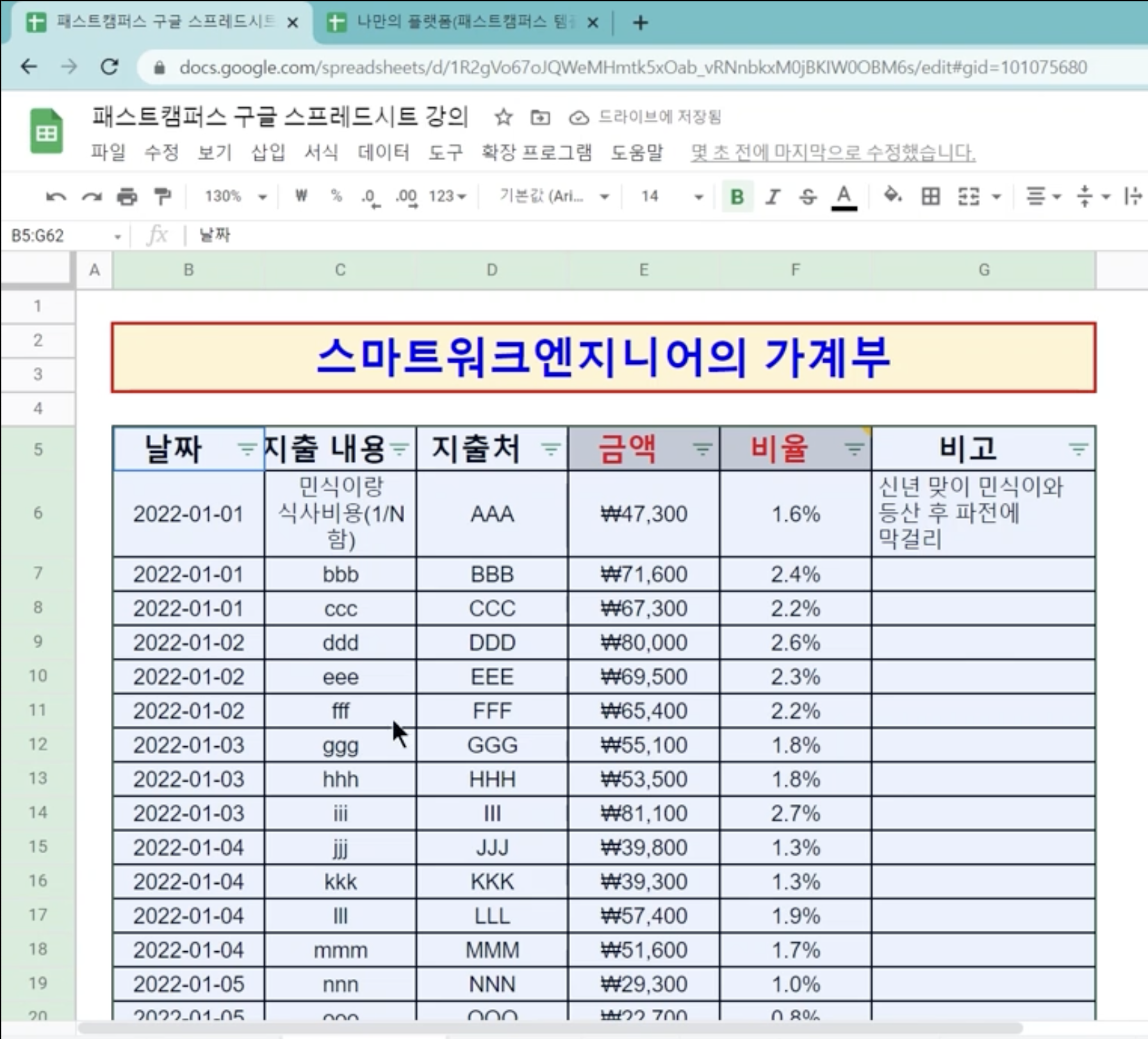Open a new browser tab
The height and width of the screenshot is (1039, 1148).
[640, 23]
